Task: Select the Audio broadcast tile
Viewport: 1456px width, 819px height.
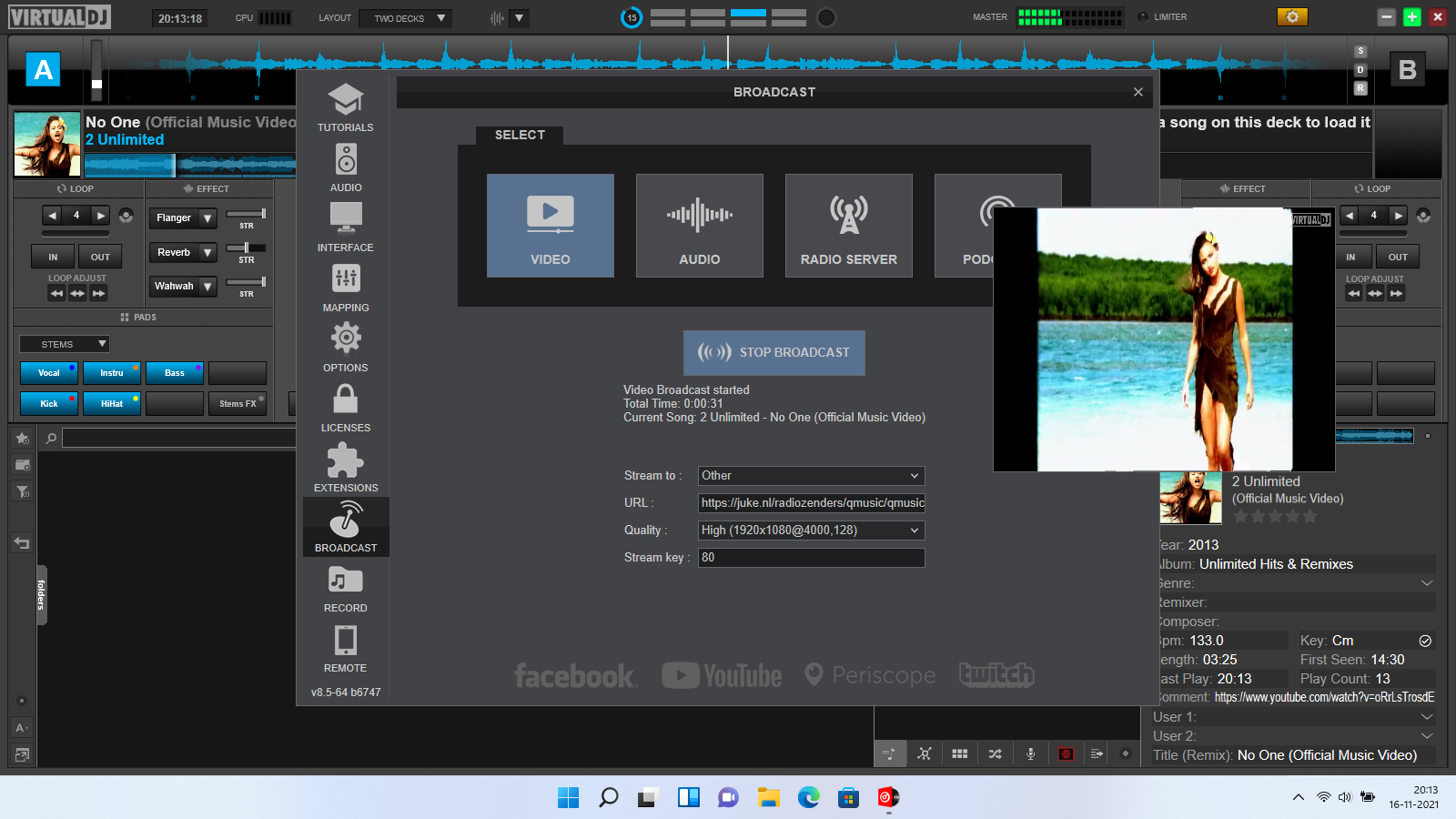Action: tap(700, 226)
